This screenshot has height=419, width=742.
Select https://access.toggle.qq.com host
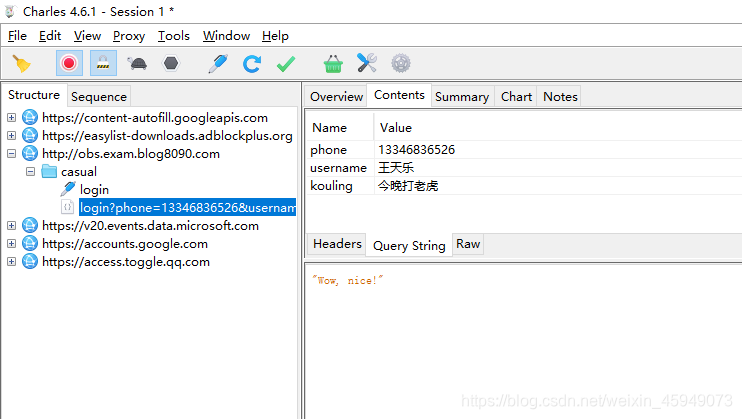pyautogui.click(x=126, y=261)
